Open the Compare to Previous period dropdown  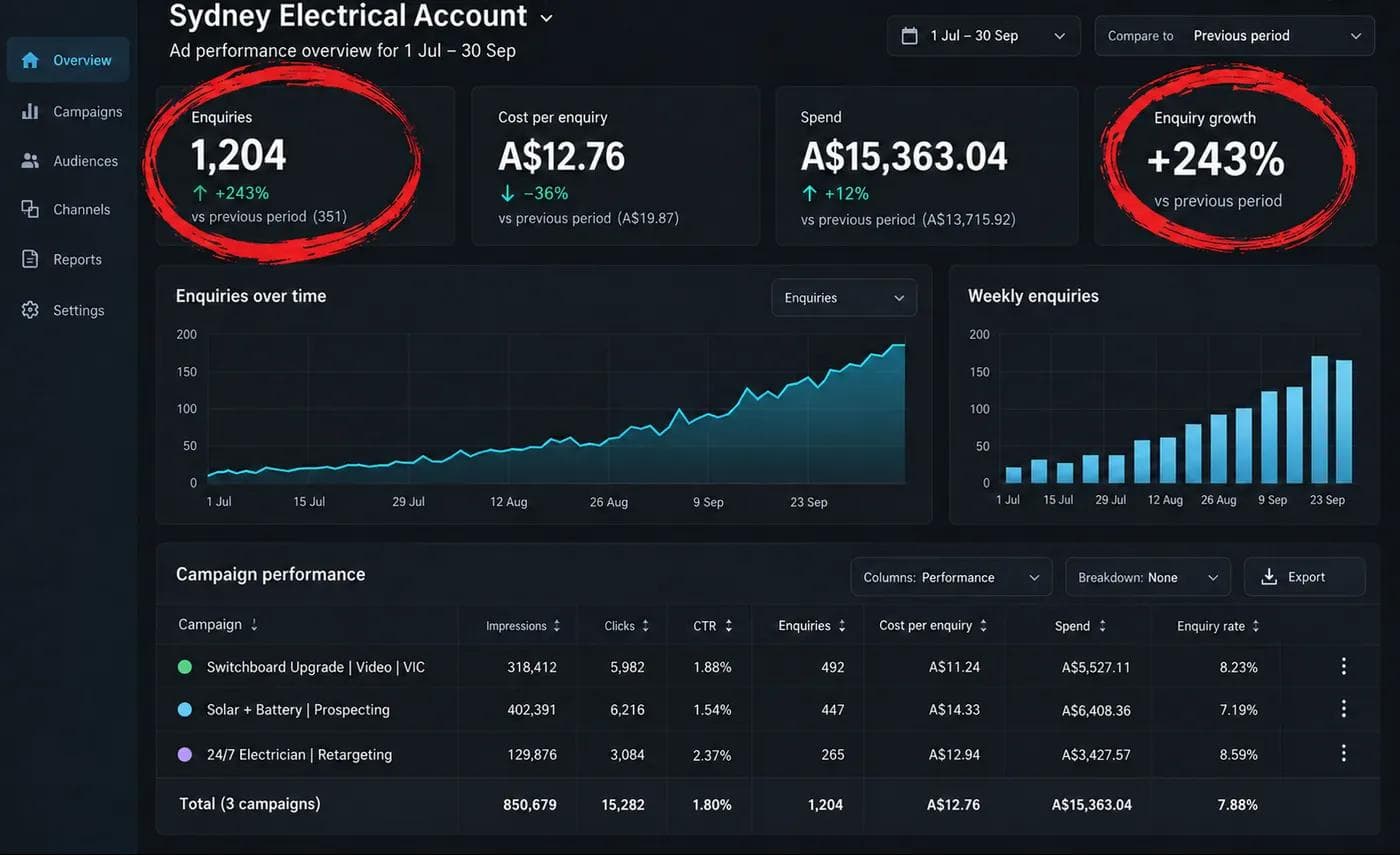(1235, 36)
